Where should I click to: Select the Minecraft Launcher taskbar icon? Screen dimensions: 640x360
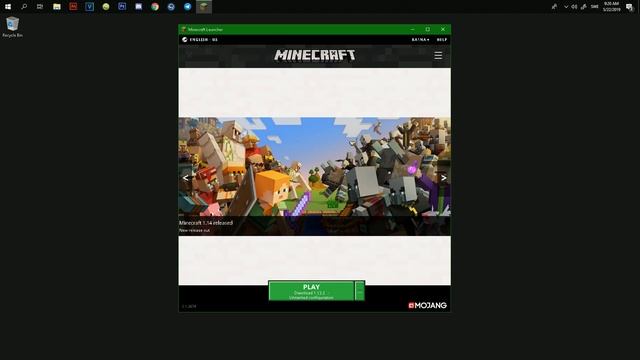(x=204, y=7)
